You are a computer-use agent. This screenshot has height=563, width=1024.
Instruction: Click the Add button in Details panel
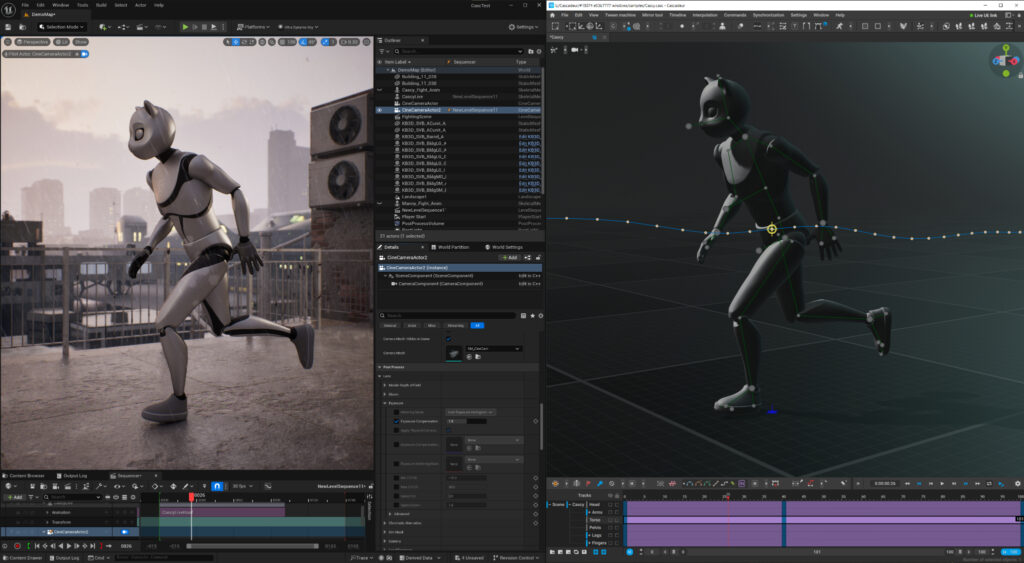[x=508, y=257]
